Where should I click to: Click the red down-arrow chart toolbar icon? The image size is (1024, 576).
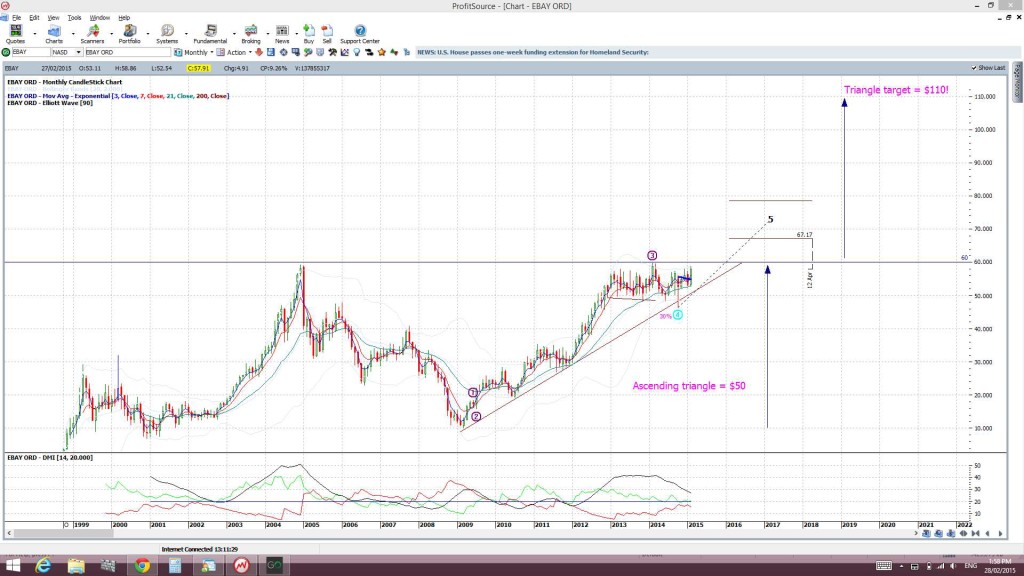[x=259, y=52]
